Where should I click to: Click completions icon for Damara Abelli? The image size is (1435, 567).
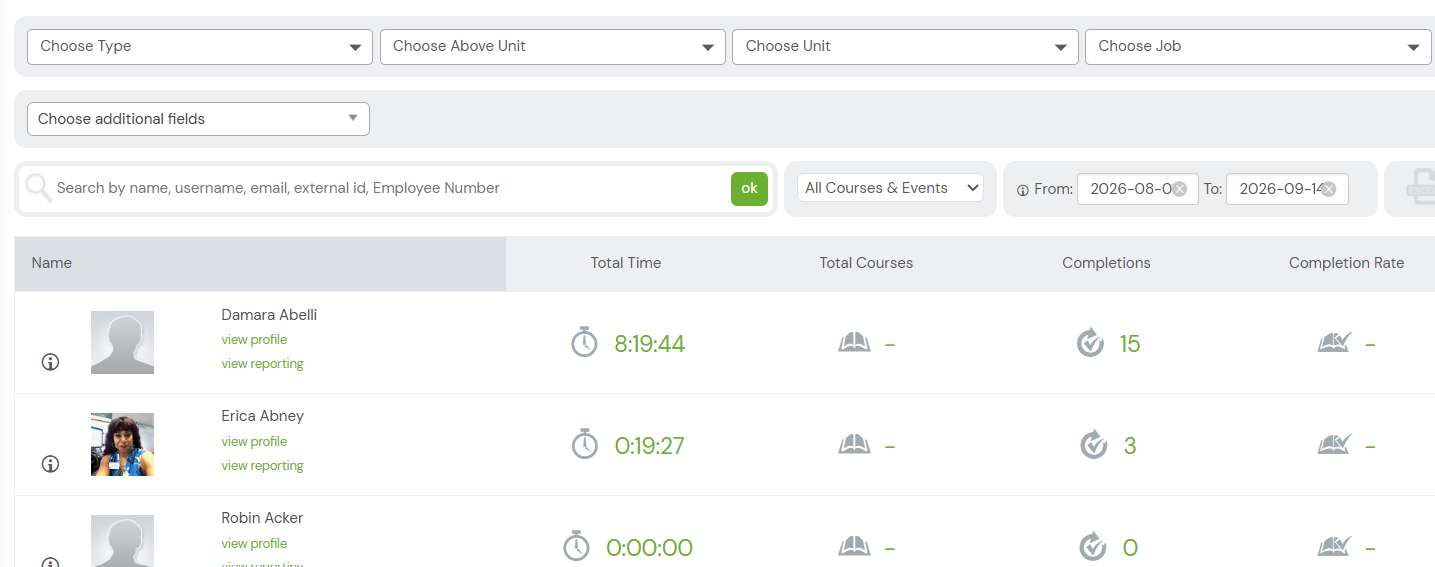coord(1090,343)
